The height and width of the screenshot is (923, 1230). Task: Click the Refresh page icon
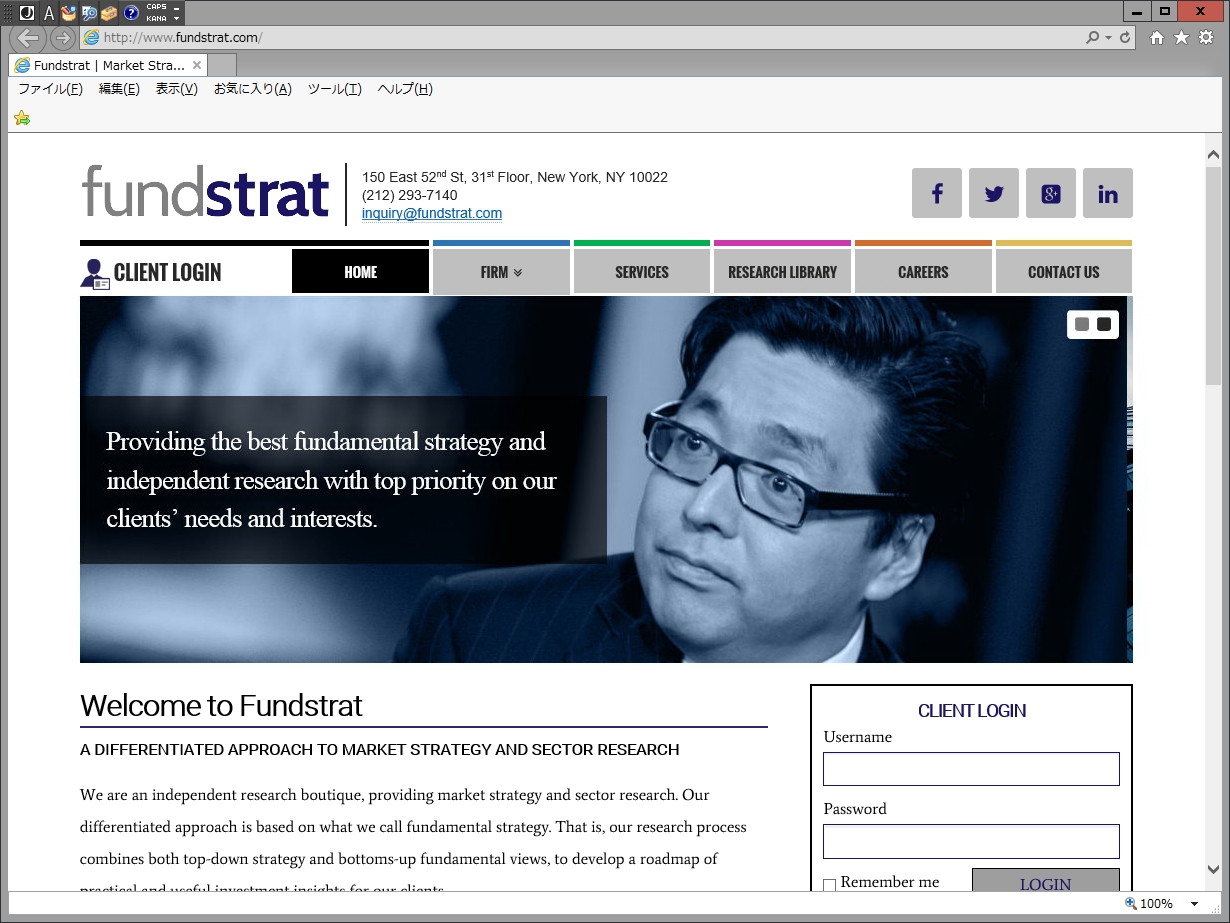point(1125,38)
